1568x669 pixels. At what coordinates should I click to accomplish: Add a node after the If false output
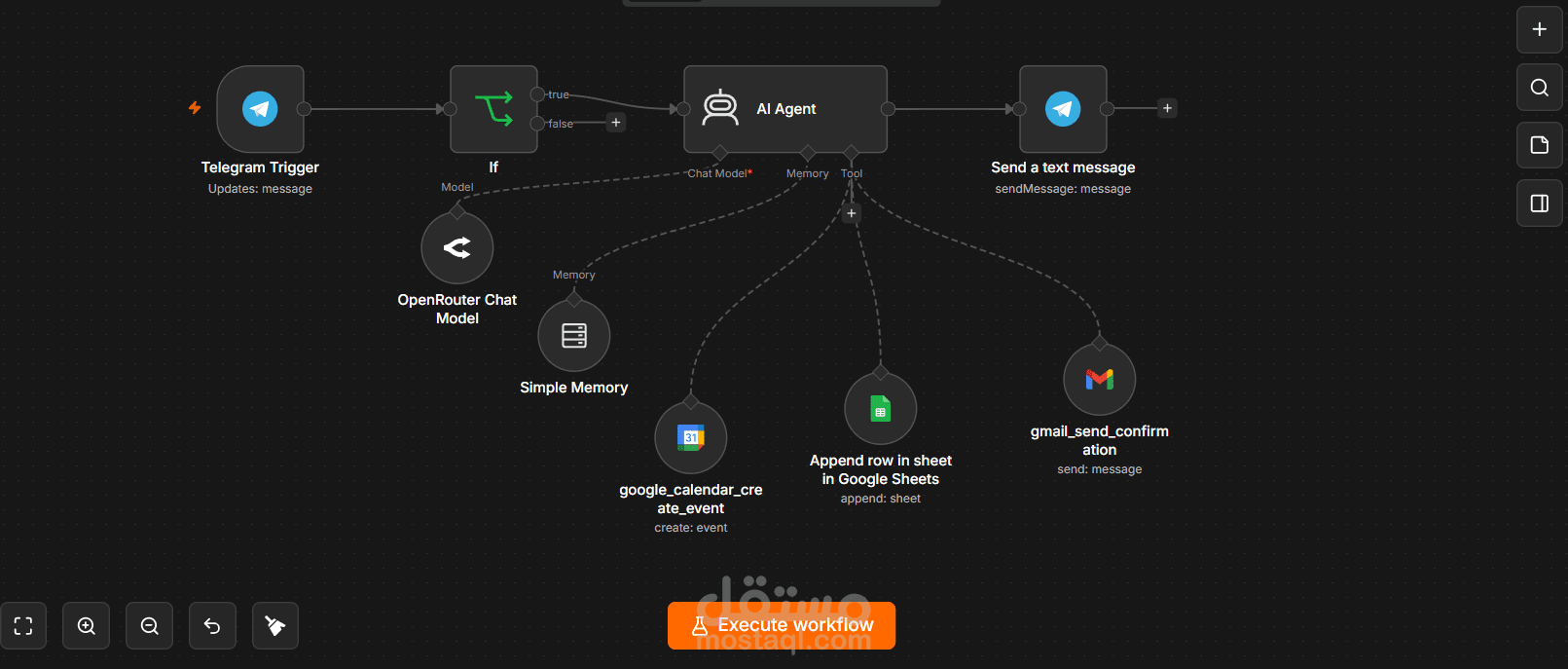[616, 123]
